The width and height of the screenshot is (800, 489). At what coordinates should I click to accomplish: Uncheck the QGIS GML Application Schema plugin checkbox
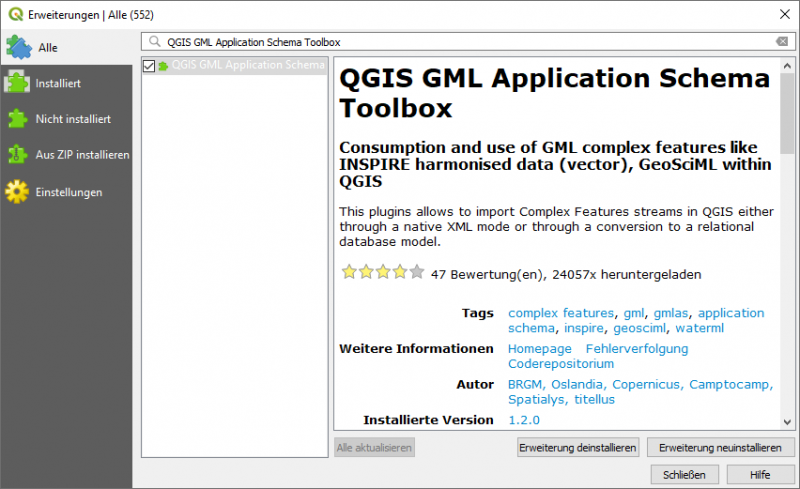149,66
